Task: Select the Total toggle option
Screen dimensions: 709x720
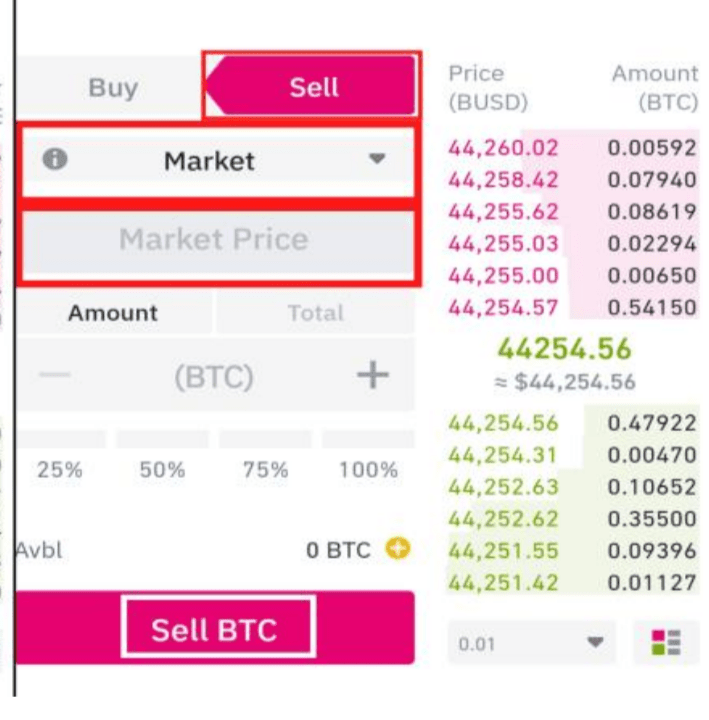Action: pyautogui.click(x=315, y=313)
